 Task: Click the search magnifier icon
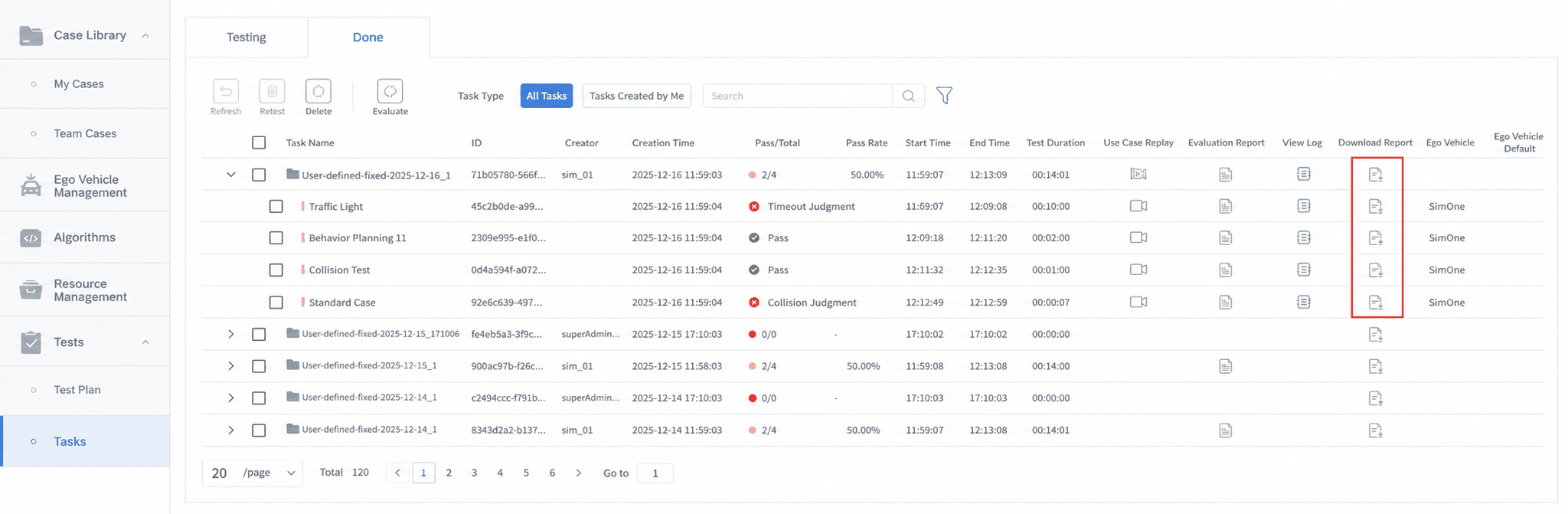click(909, 96)
